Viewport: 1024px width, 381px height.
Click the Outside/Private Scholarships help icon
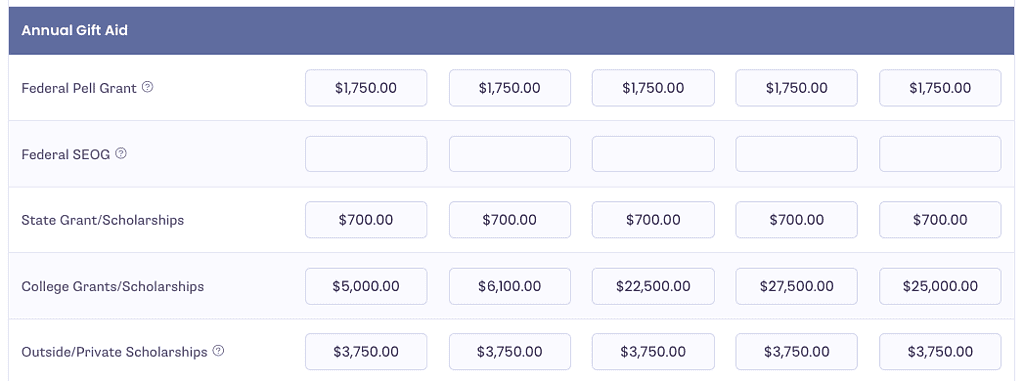tap(219, 351)
